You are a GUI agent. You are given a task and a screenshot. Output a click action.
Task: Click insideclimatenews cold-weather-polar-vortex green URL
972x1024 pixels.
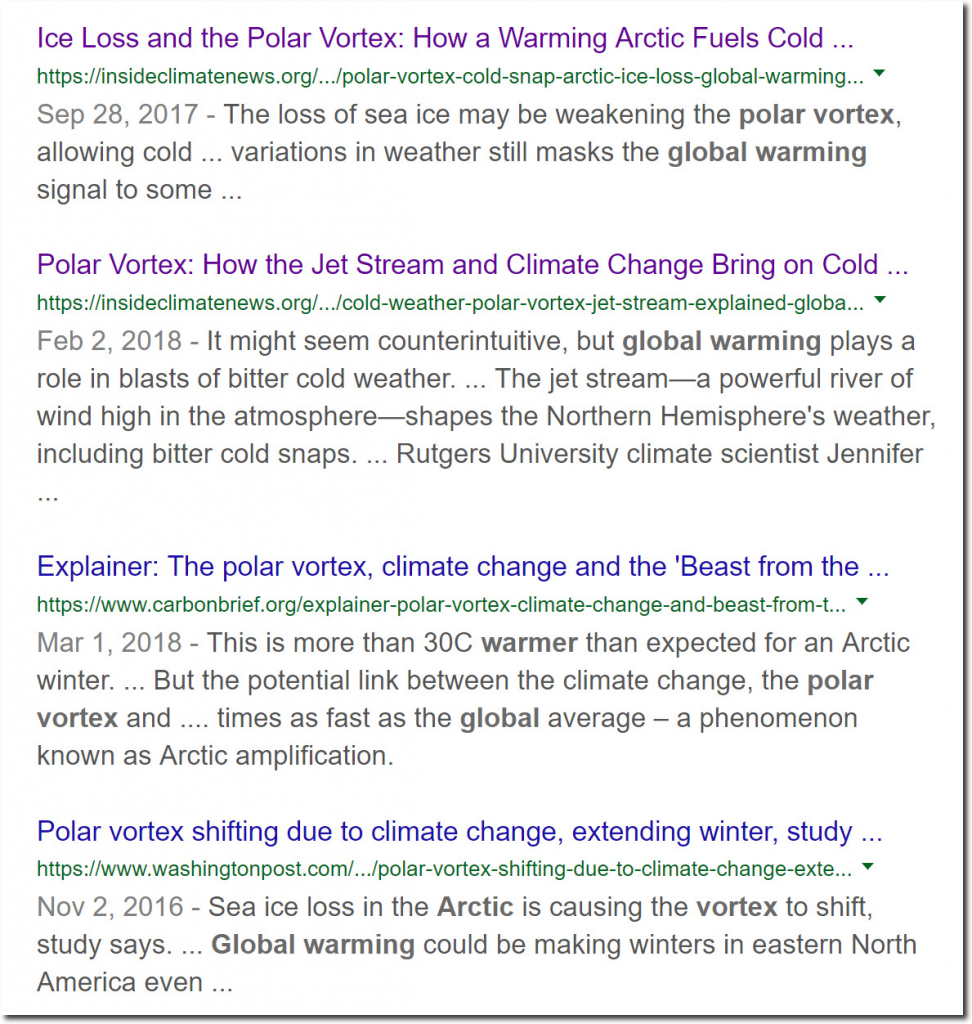pyautogui.click(x=450, y=304)
